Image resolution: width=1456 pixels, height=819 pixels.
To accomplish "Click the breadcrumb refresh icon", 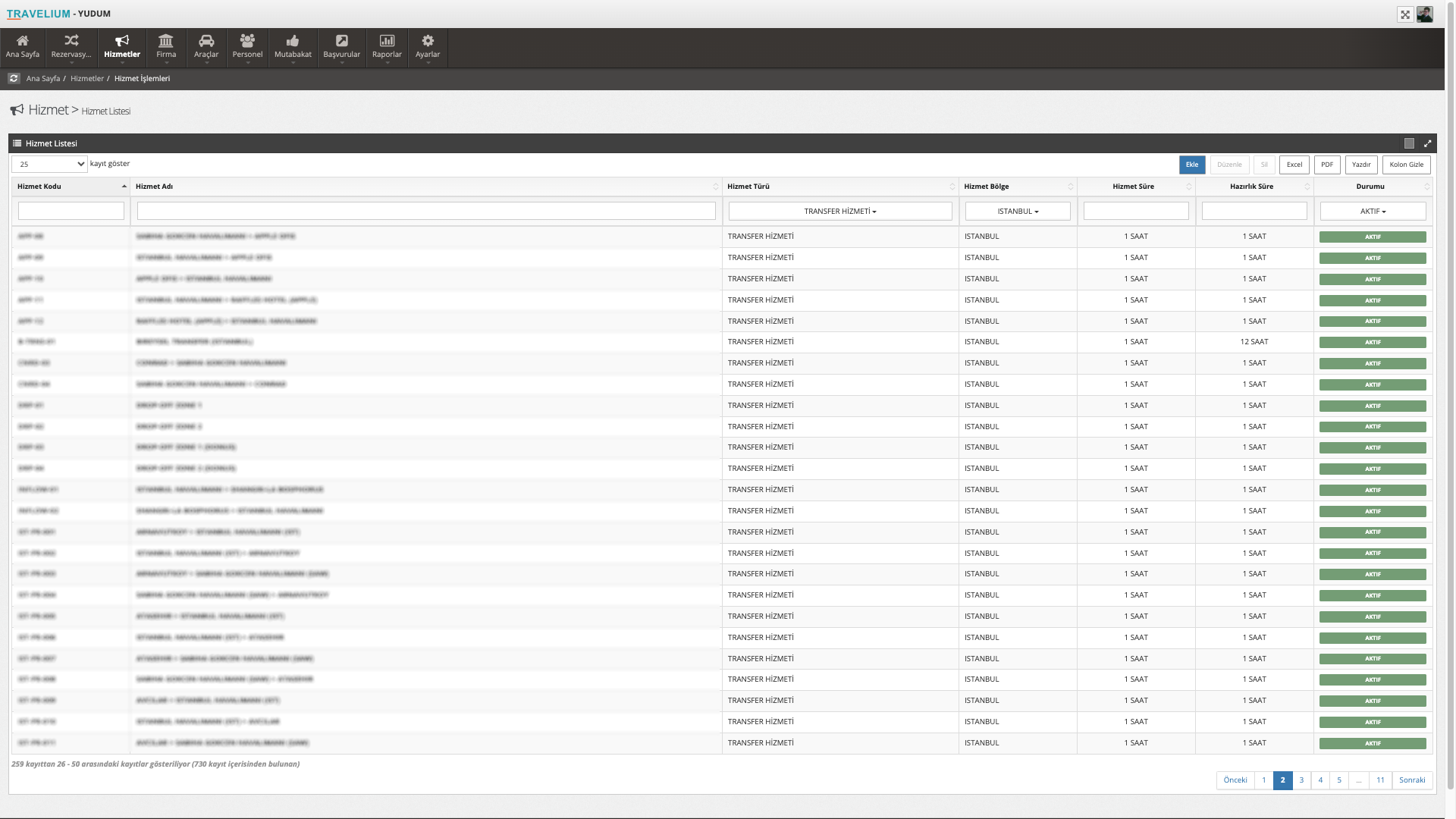I will [14, 78].
